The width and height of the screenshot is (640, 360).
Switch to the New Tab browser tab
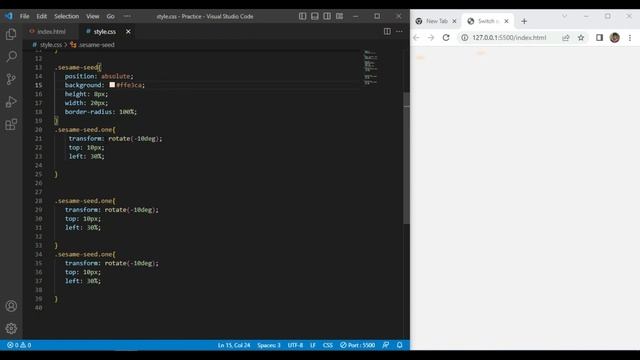point(436,21)
